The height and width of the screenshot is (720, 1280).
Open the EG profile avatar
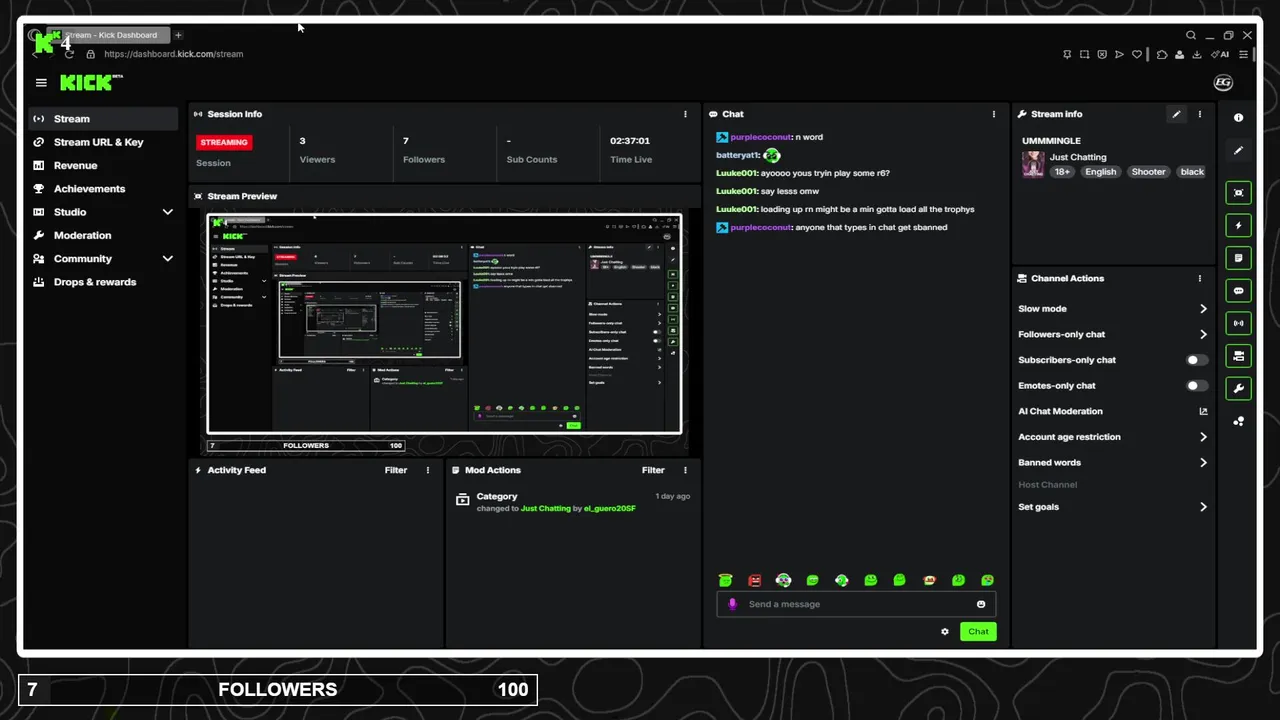point(1223,83)
